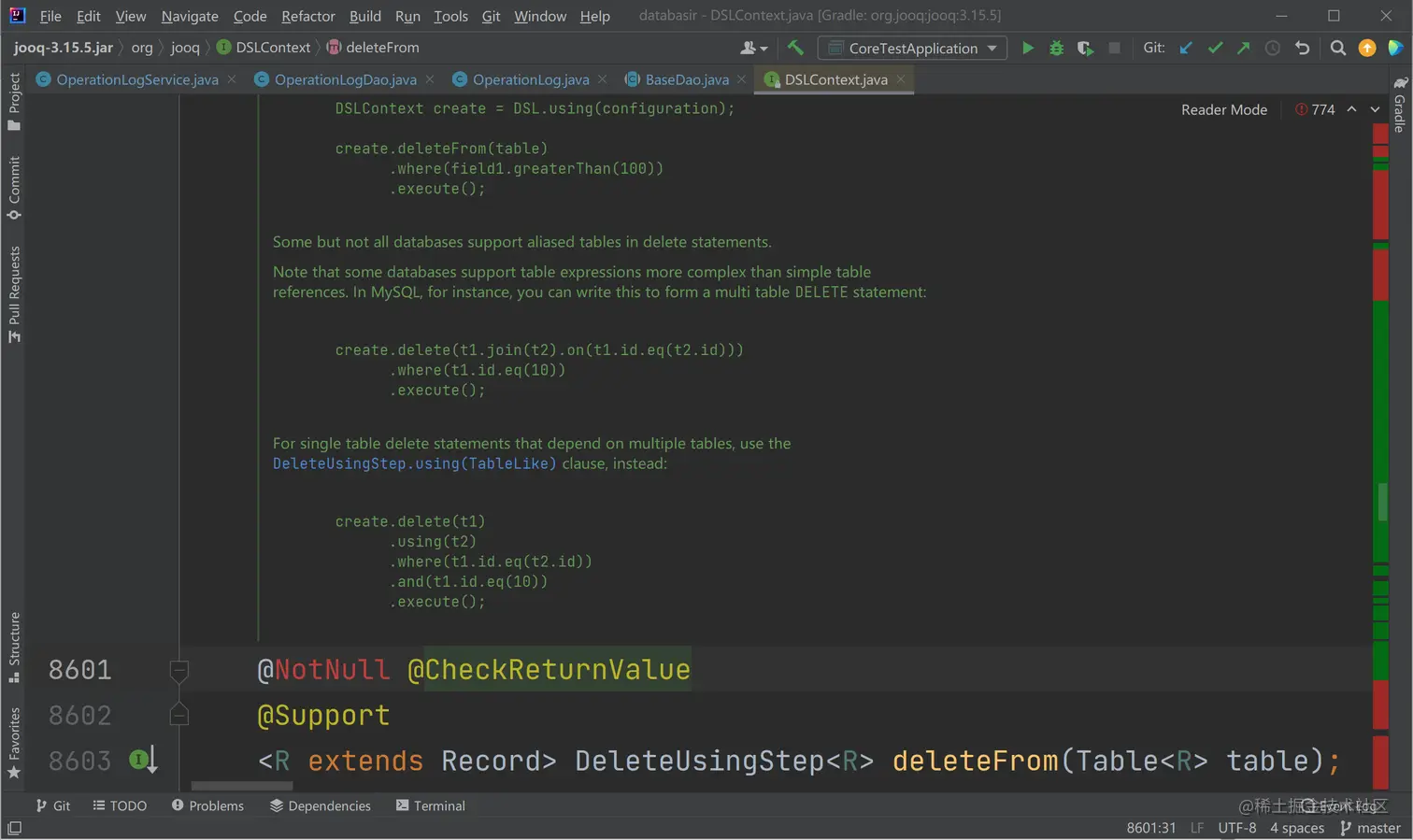Screen dimensions: 1413x840
Task: Click the @CheckReturnValue annotation in code
Action: click(549, 670)
